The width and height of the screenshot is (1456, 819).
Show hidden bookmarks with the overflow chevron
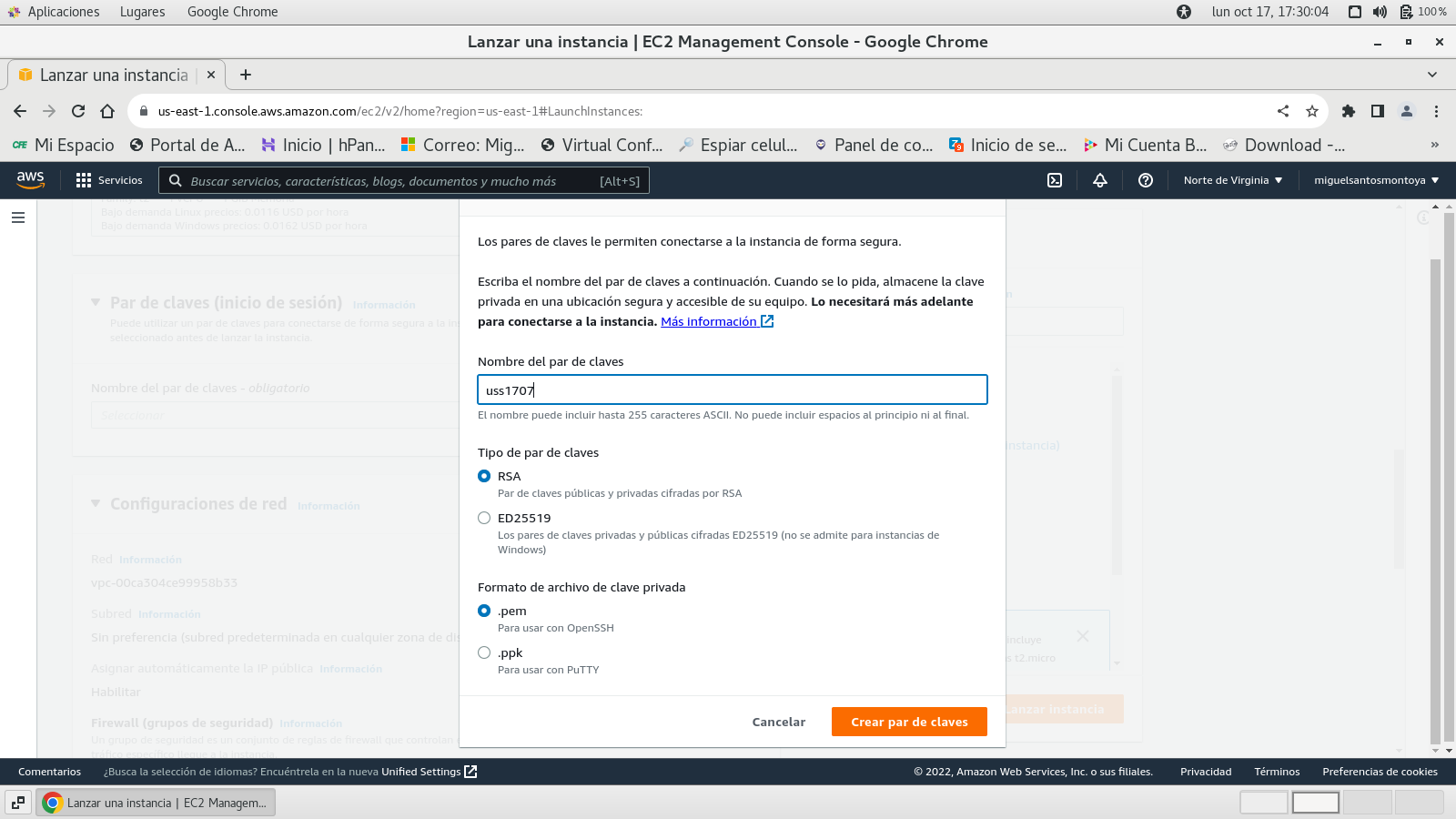tap(1435, 145)
